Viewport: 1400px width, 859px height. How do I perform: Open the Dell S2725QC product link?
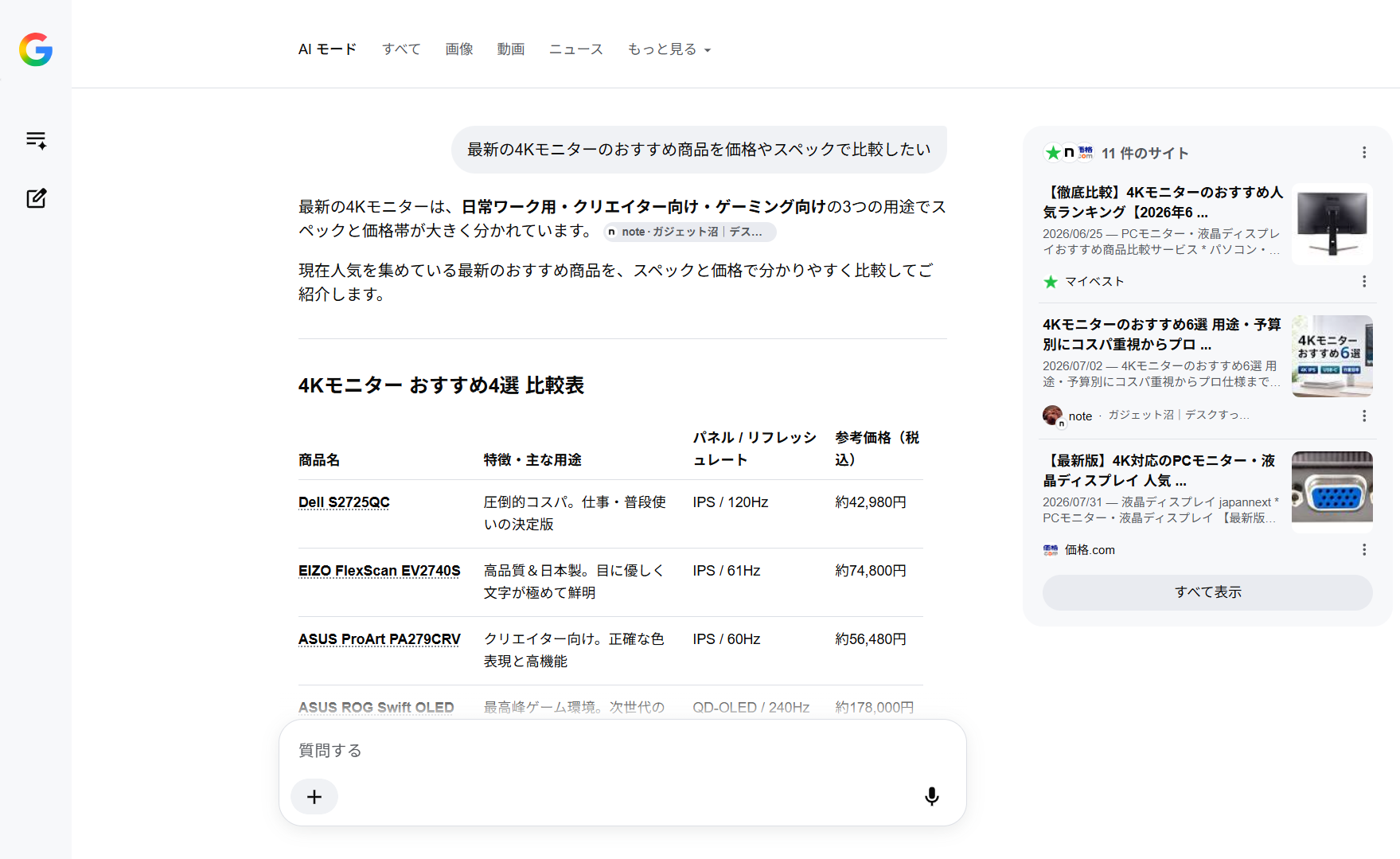344,502
